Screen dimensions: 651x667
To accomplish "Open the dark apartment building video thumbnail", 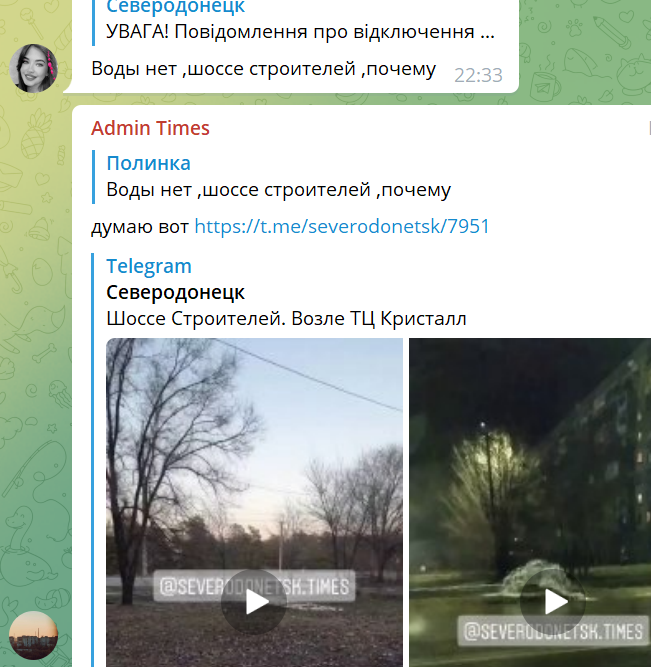I will pyautogui.click(x=530, y=502).
